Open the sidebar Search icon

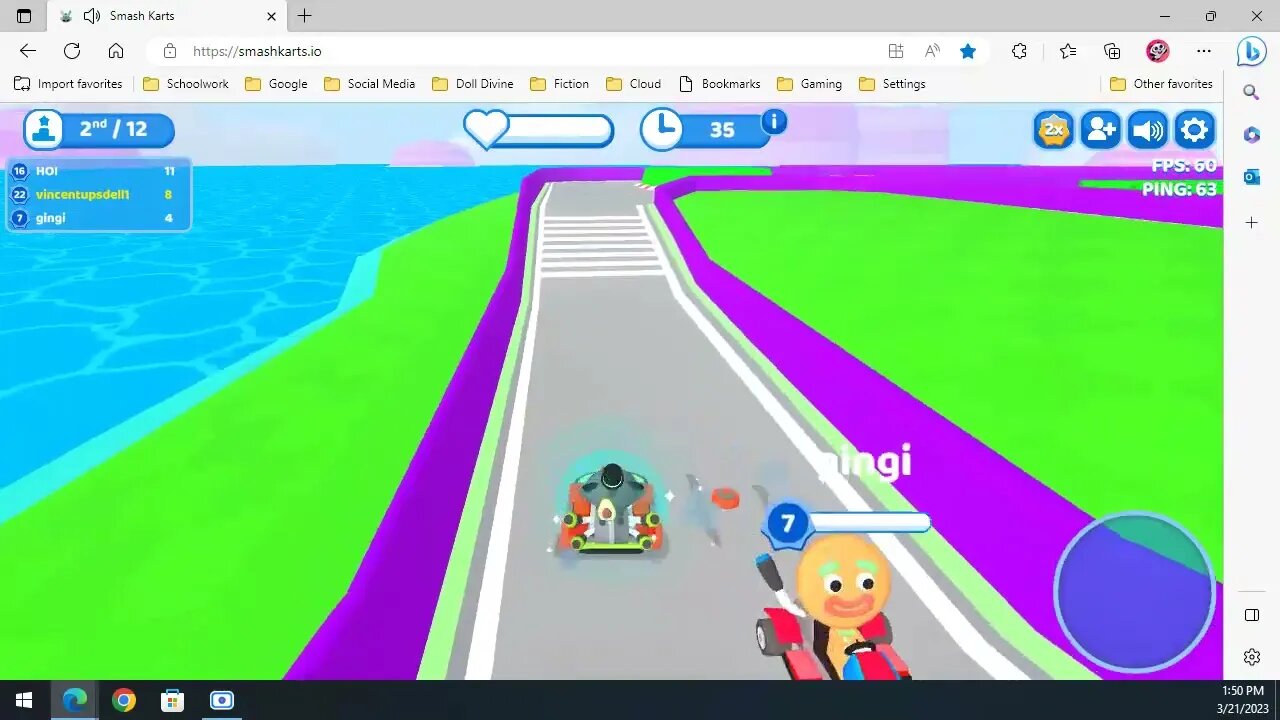coord(1251,92)
